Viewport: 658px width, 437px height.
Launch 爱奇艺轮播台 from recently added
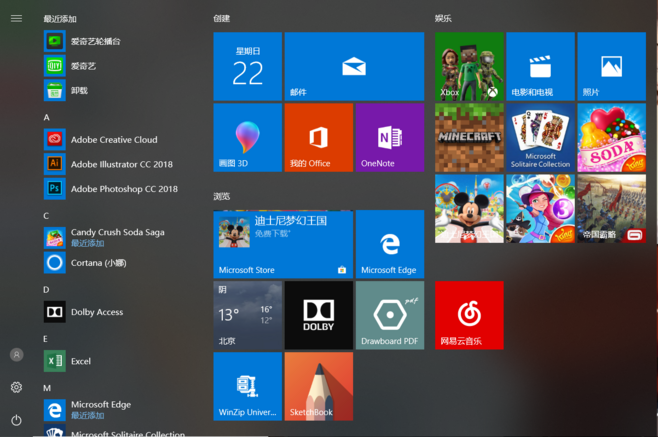[113, 41]
